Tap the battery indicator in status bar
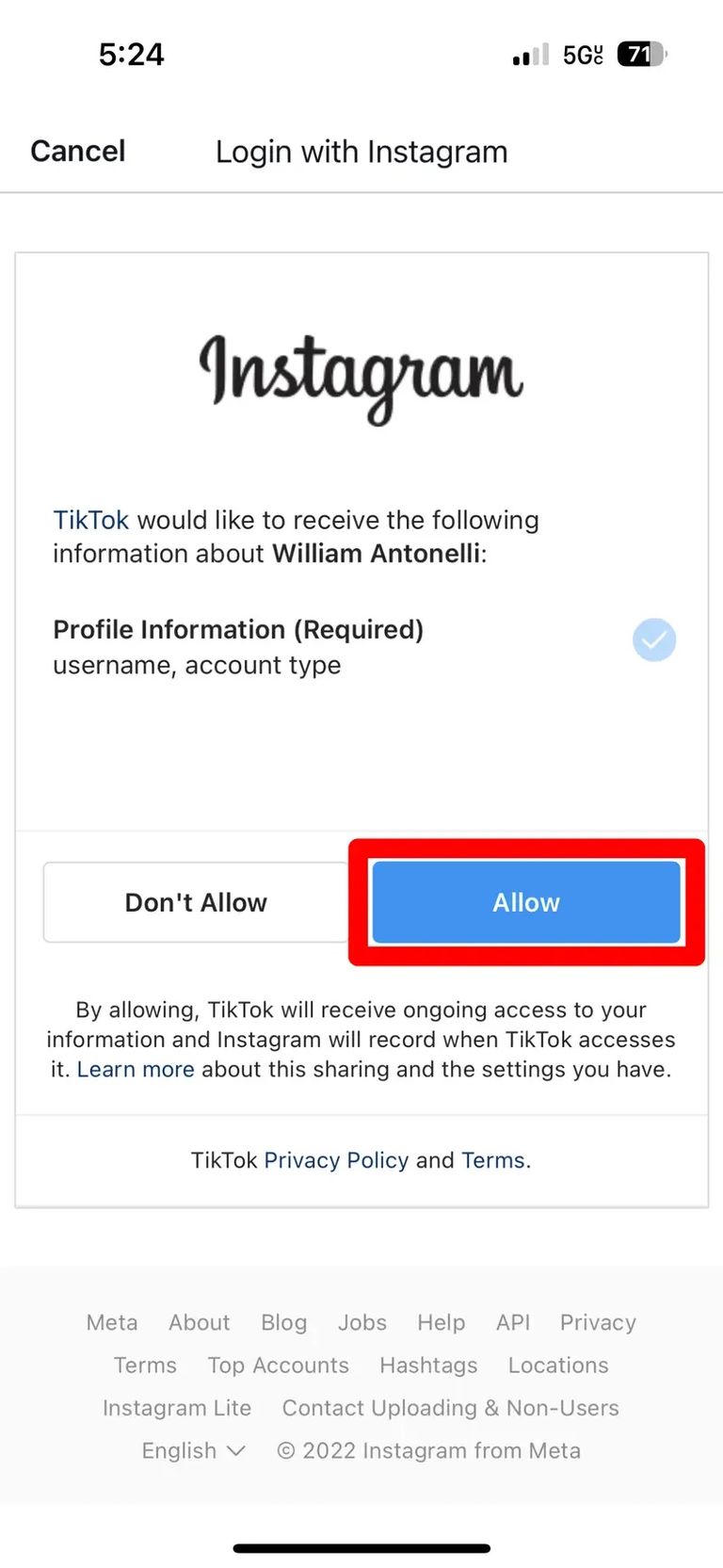 point(642,55)
